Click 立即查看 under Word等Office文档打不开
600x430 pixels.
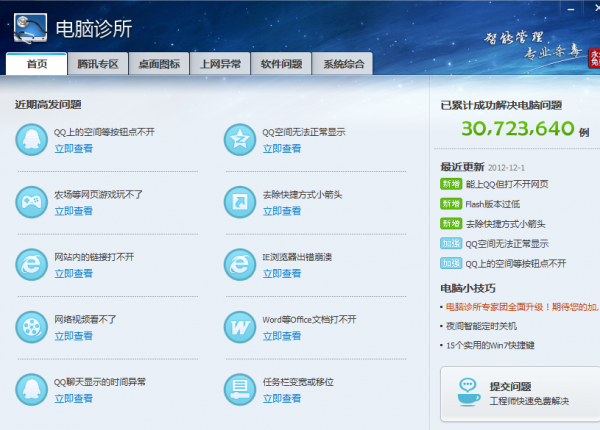coord(282,336)
